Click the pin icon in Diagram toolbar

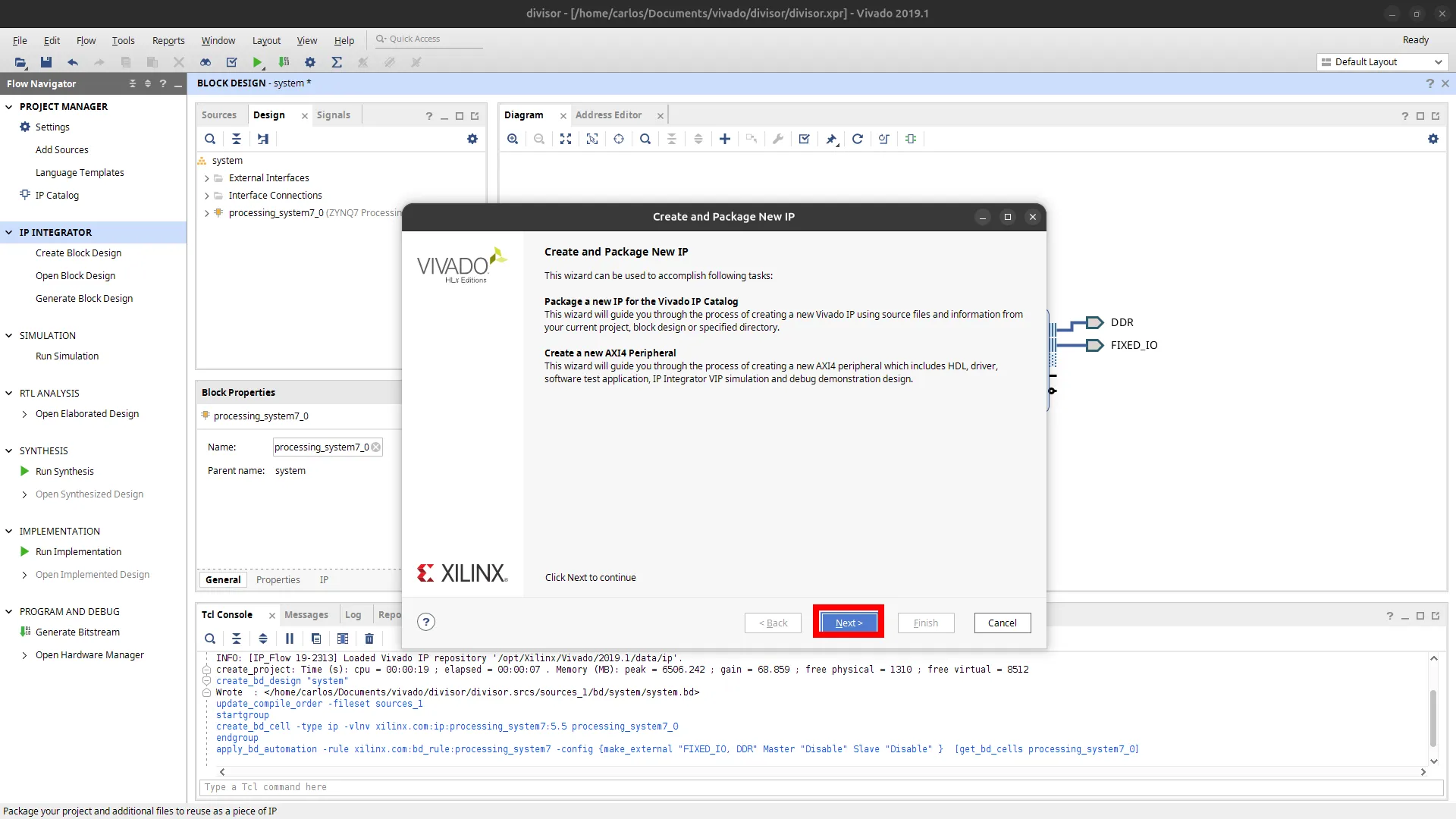[831, 139]
